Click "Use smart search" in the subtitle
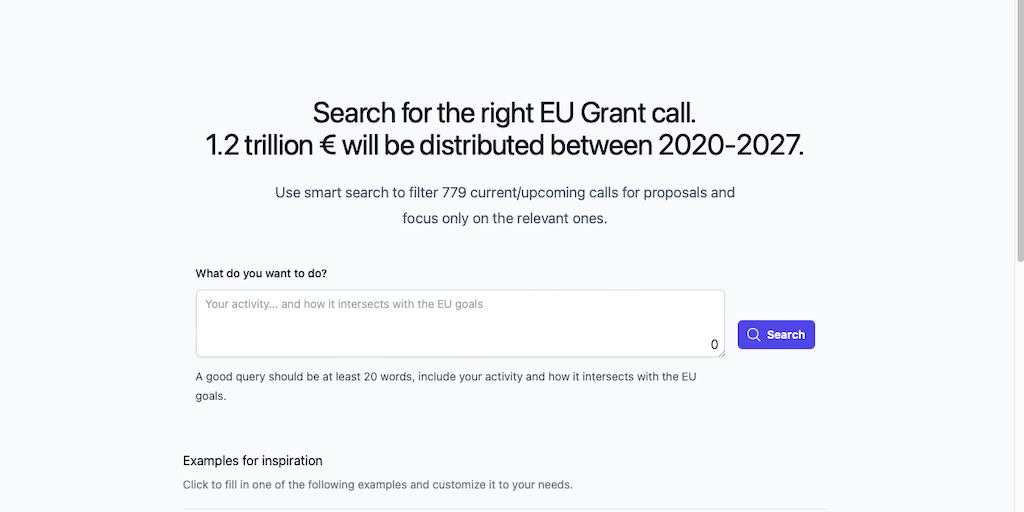Viewport: 1024px width, 512px height. (x=331, y=192)
